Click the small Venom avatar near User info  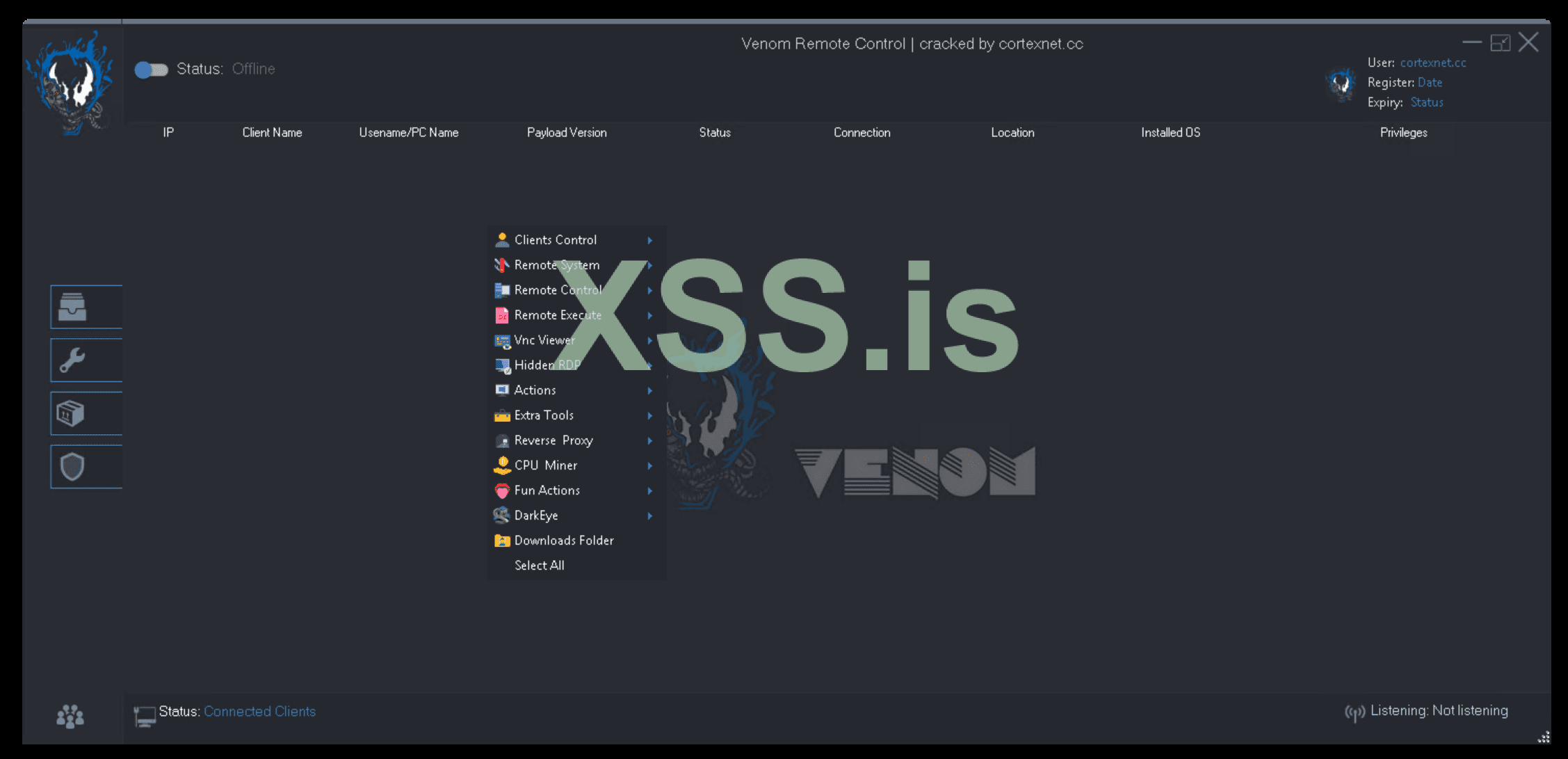1341,84
